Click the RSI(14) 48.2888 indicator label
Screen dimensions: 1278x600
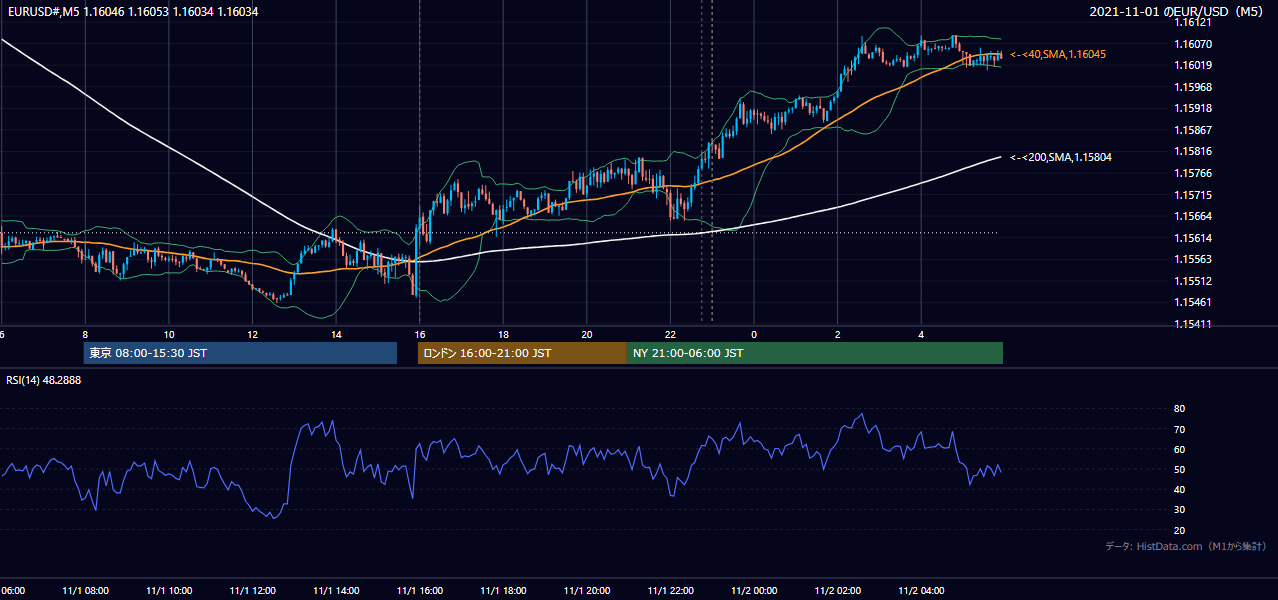coord(44,380)
